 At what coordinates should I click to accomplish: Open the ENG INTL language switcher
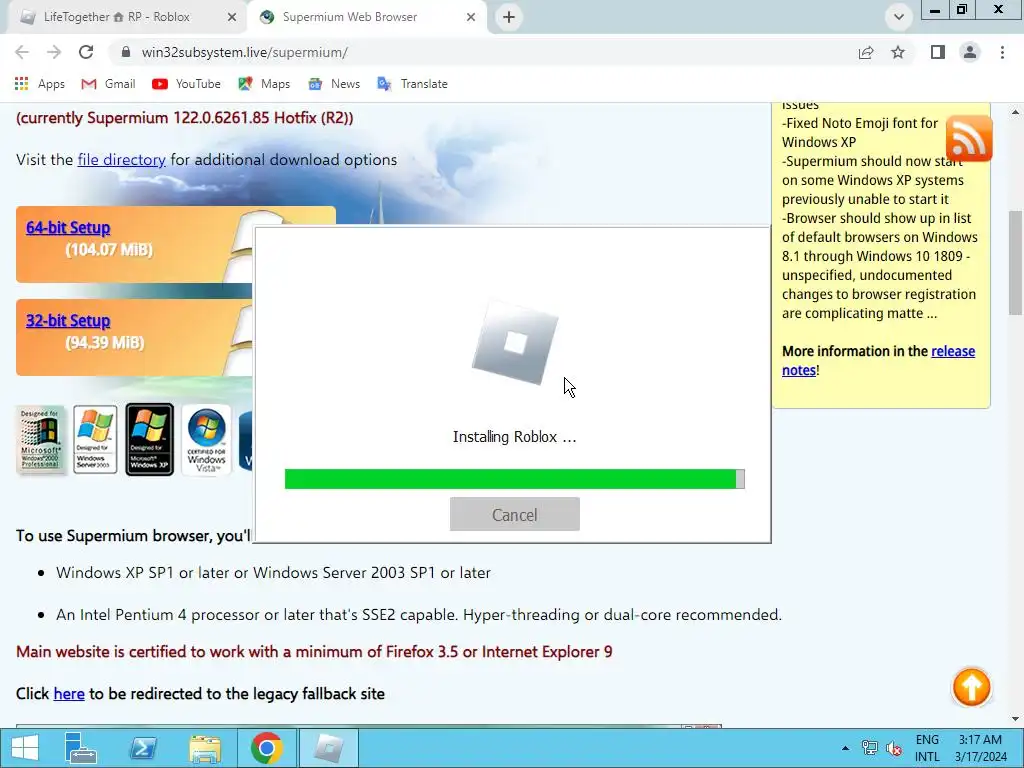click(x=927, y=748)
